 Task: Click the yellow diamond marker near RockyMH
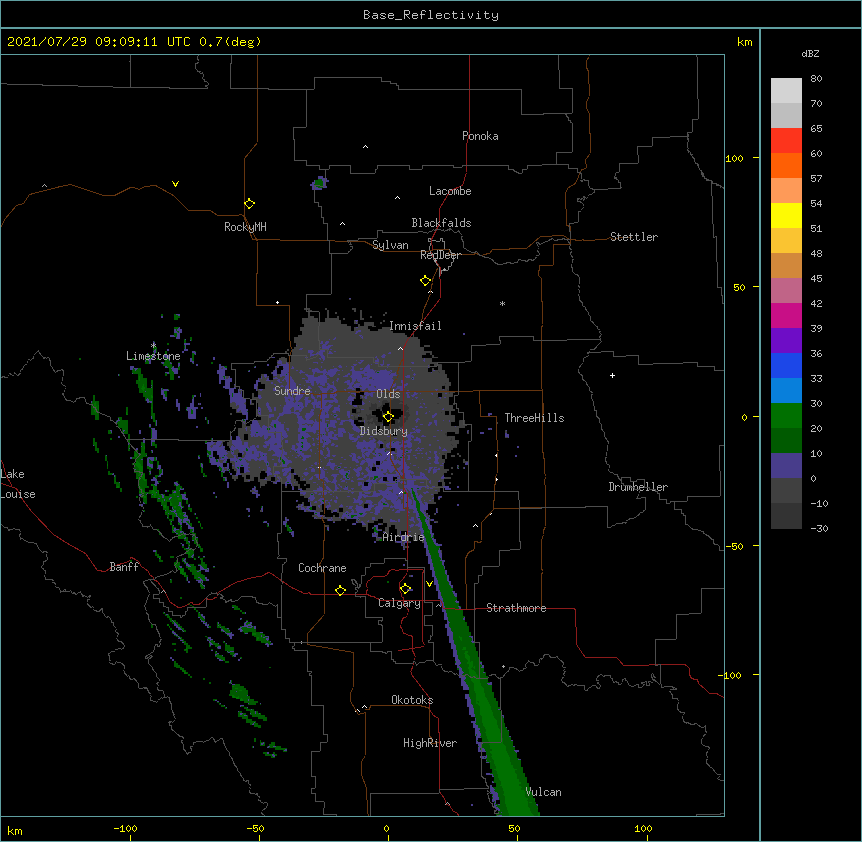point(249,204)
